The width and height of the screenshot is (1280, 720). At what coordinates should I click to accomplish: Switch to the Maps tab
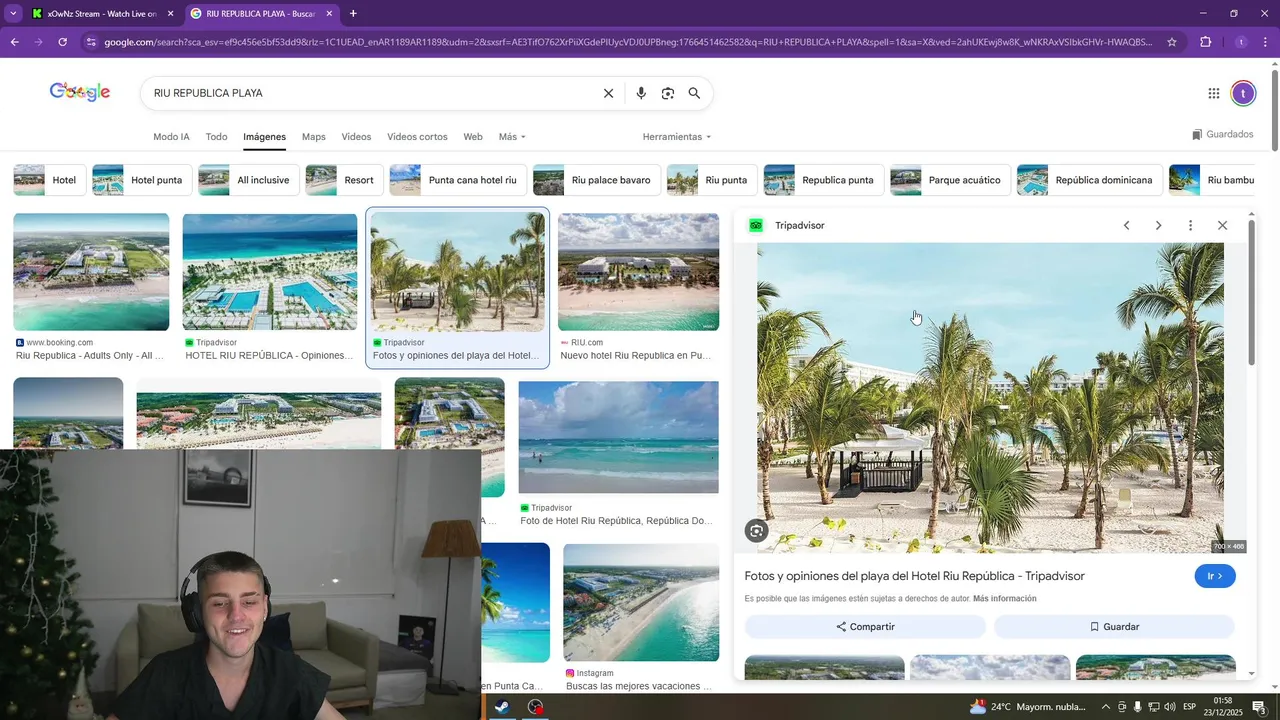click(x=314, y=136)
